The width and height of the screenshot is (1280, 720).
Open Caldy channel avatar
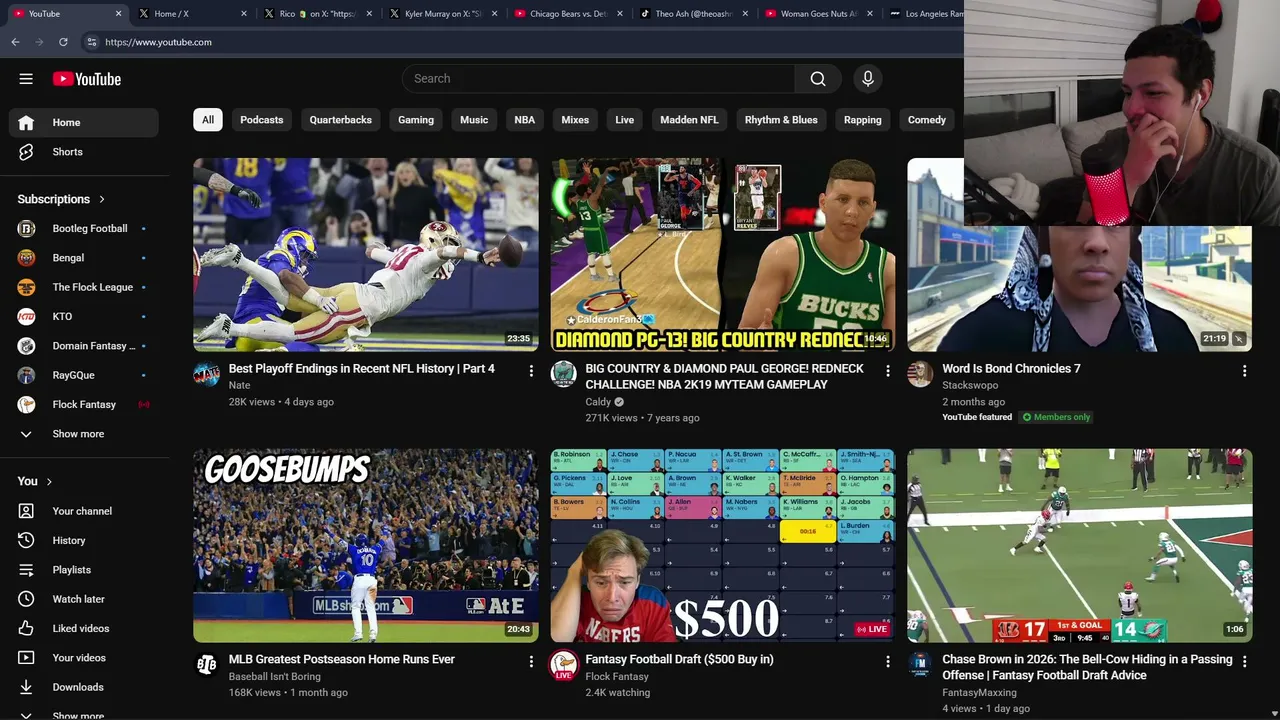564,374
